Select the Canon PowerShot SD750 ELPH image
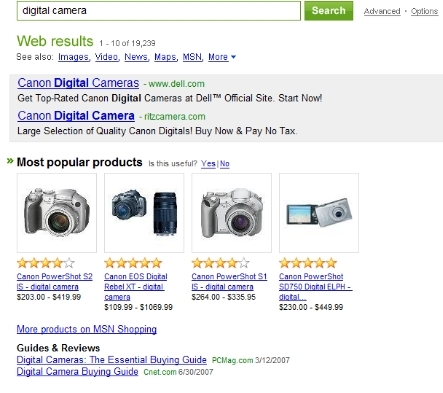 click(319, 213)
